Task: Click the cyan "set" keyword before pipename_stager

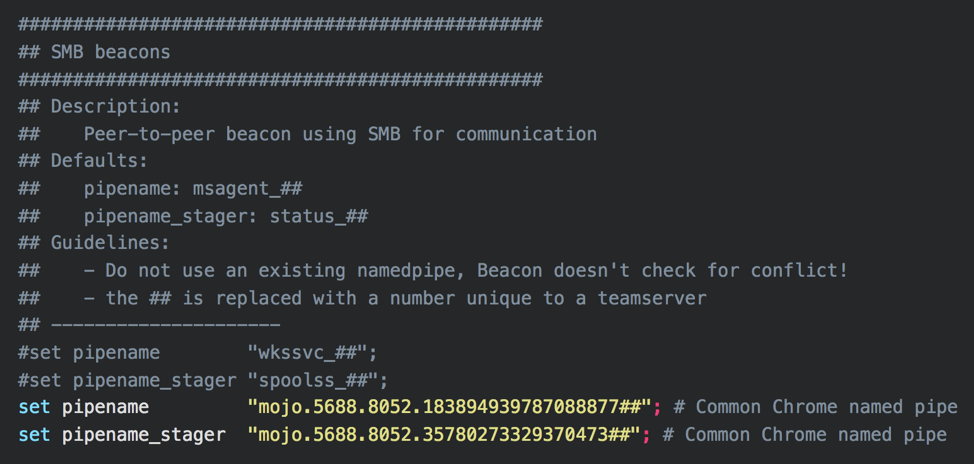Action: coord(34,434)
